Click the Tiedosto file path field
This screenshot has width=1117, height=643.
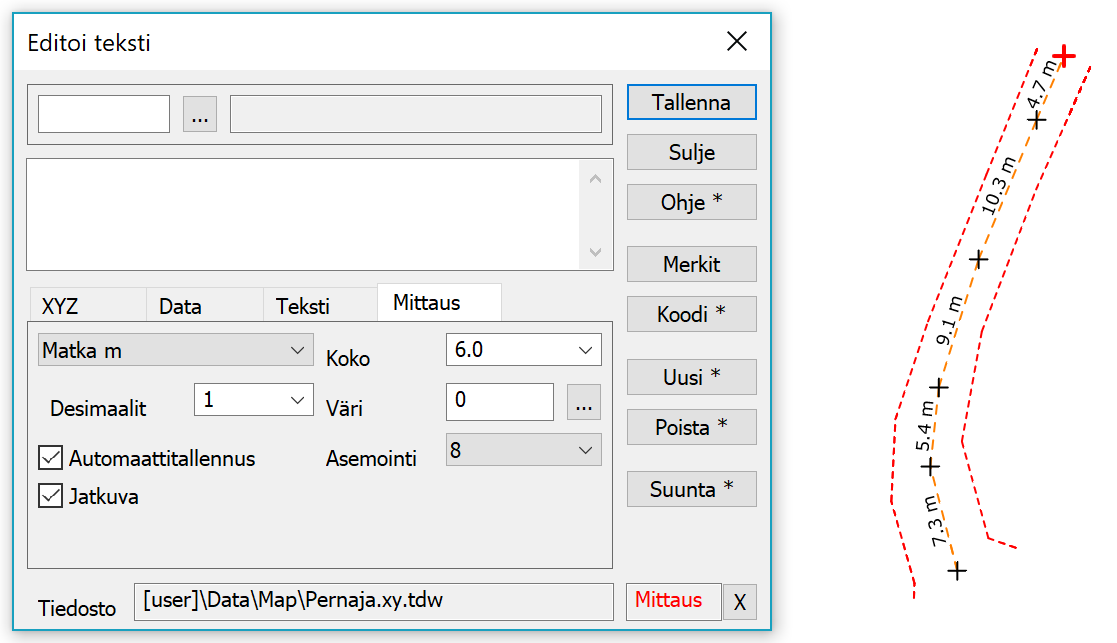point(372,602)
